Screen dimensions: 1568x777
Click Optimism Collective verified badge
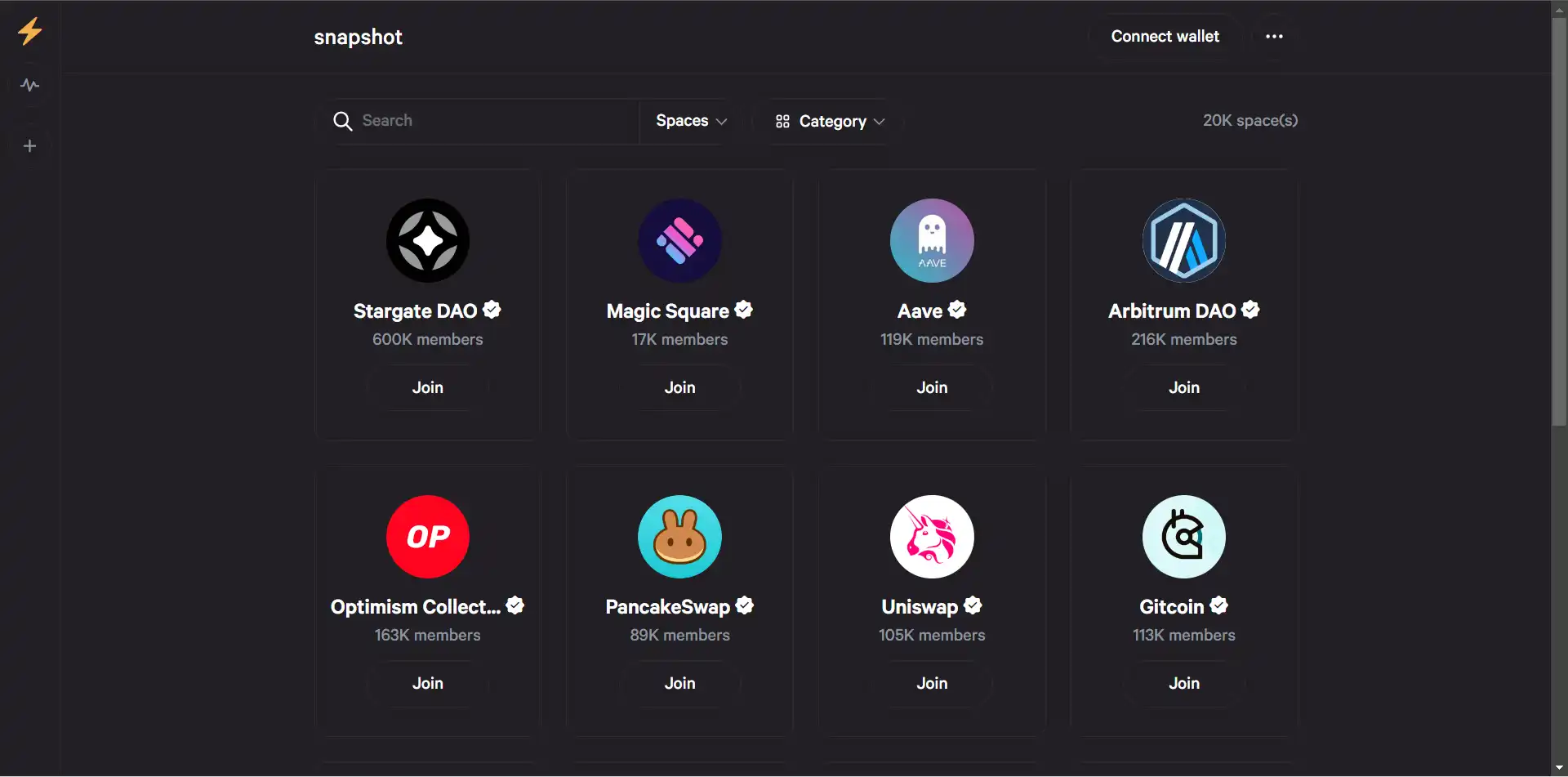[x=514, y=605]
